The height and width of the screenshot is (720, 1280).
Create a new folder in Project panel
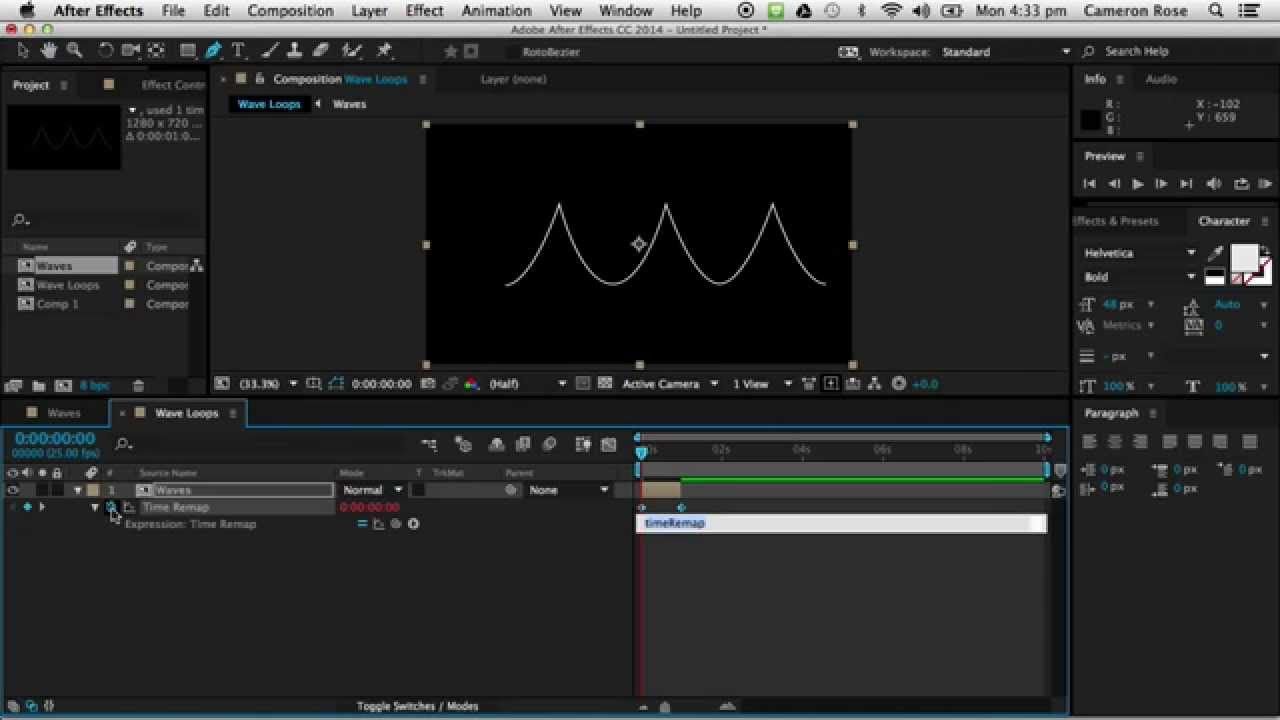pyautogui.click(x=38, y=386)
